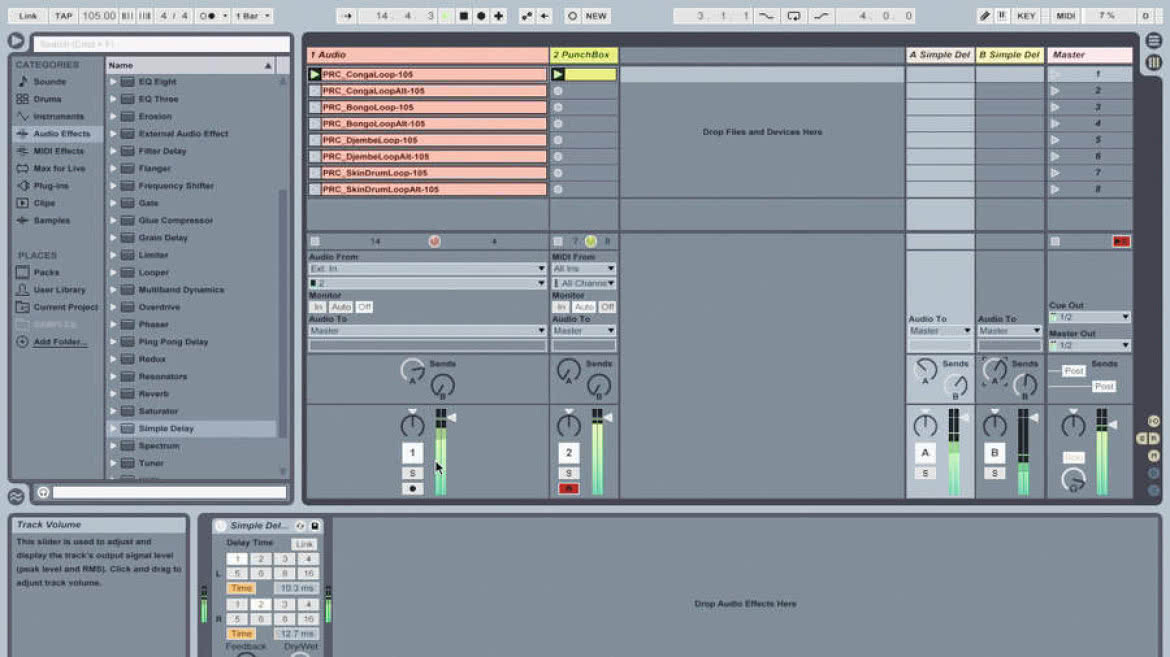Toggle track 2 PunchBox activator

[569, 452]
